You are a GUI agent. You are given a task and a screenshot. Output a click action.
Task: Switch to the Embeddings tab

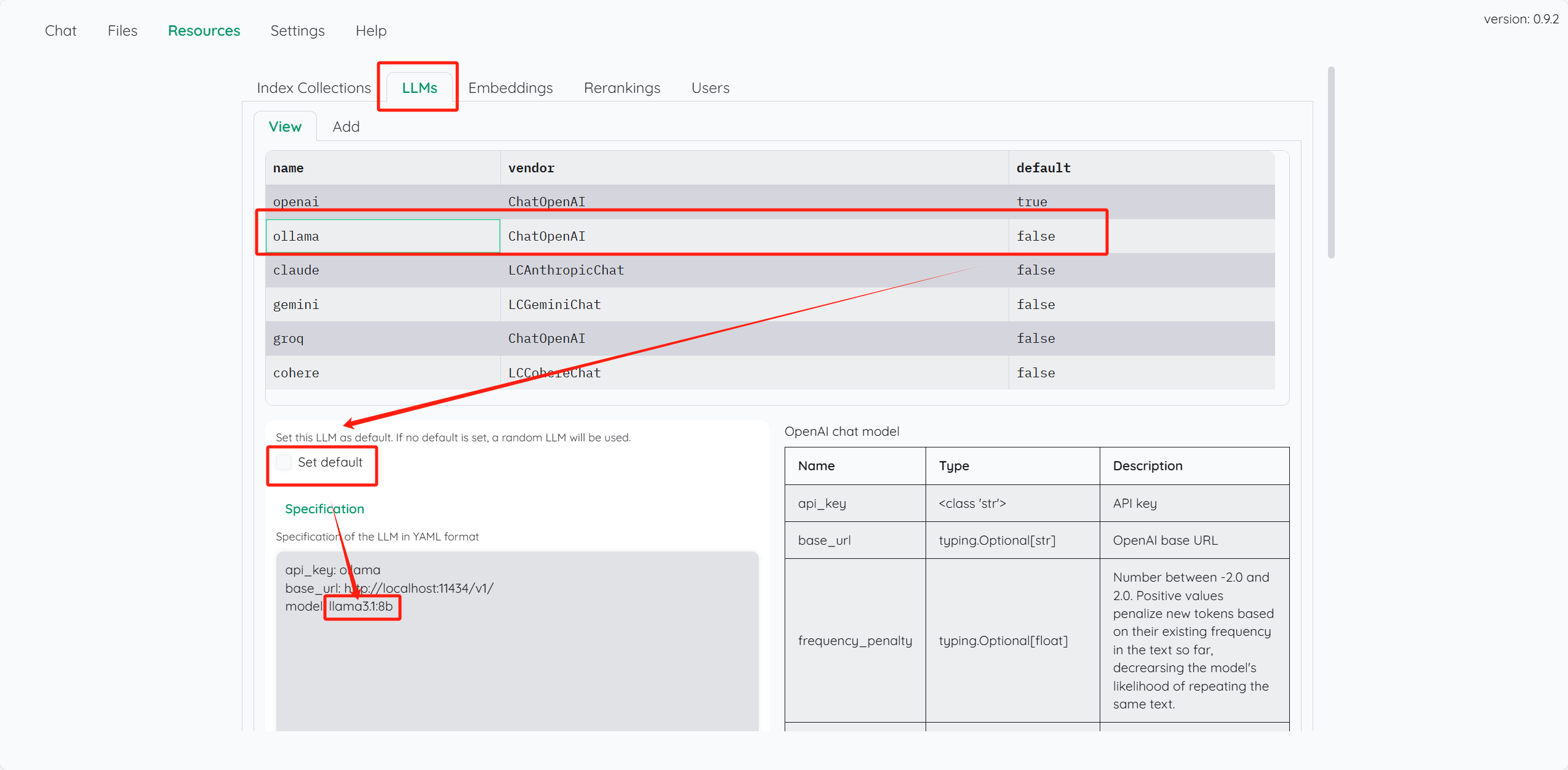(x=510, y=88)
